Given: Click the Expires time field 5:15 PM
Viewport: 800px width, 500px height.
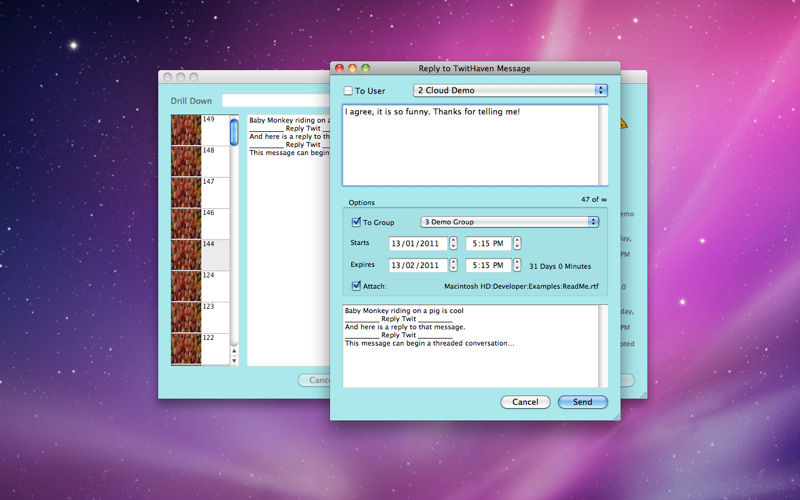Looking at the screenshot, I should (488, 265).
